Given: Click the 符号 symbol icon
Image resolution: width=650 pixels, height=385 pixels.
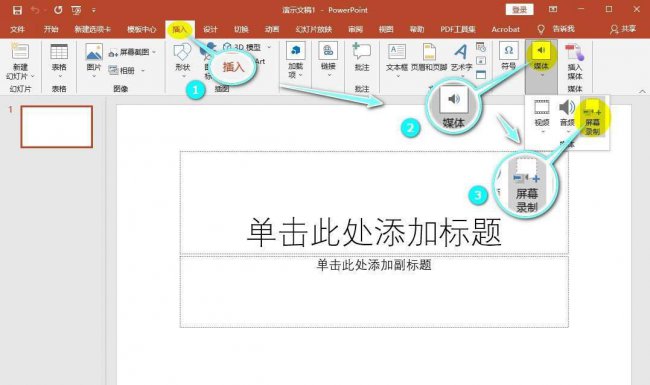Looking at the screenshot, I should tap(508, 51).
